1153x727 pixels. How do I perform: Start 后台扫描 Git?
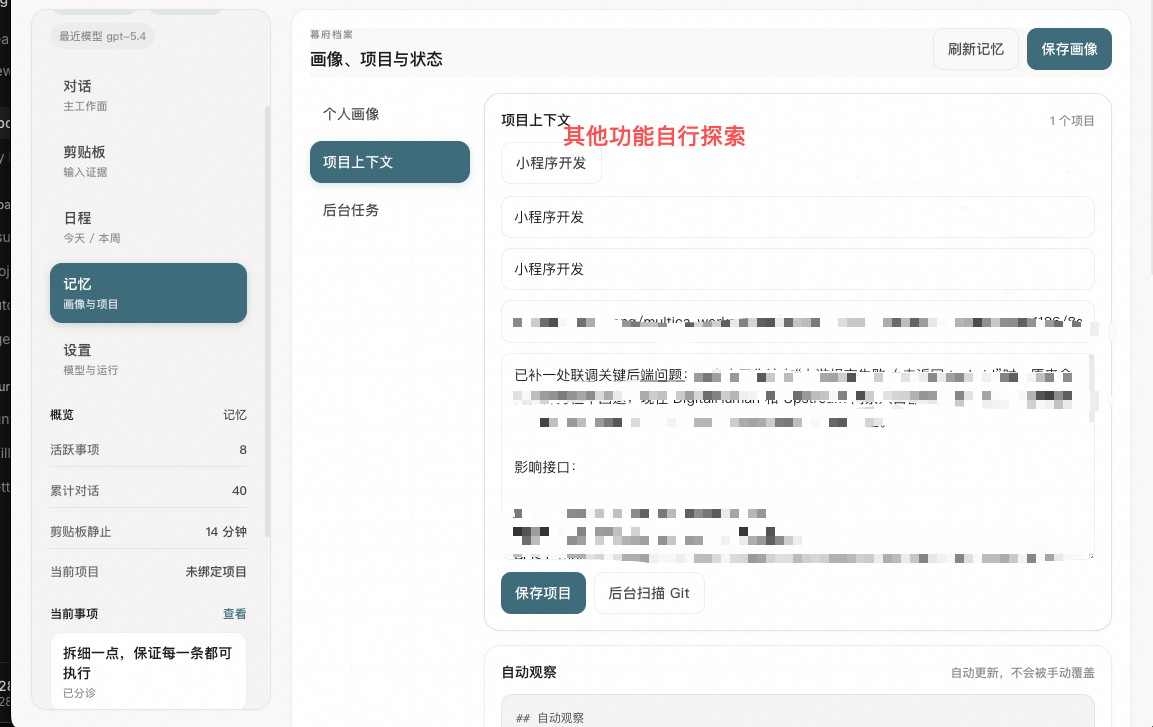coord(649,593)
